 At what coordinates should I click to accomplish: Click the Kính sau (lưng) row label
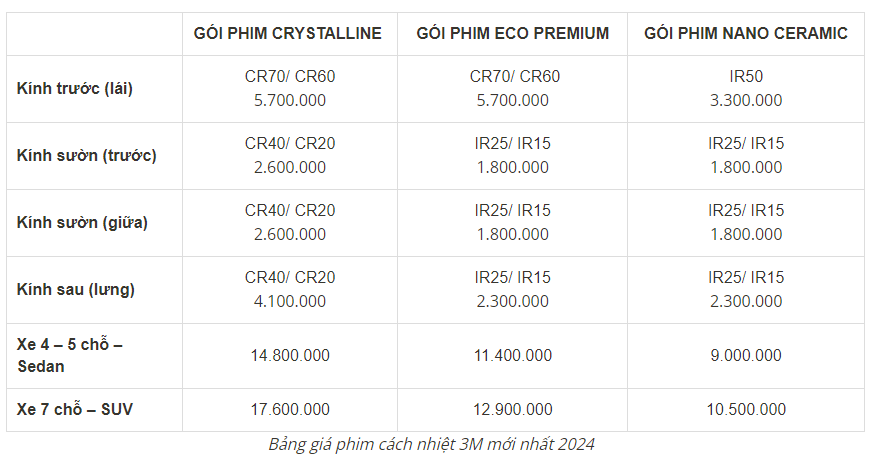76,289
